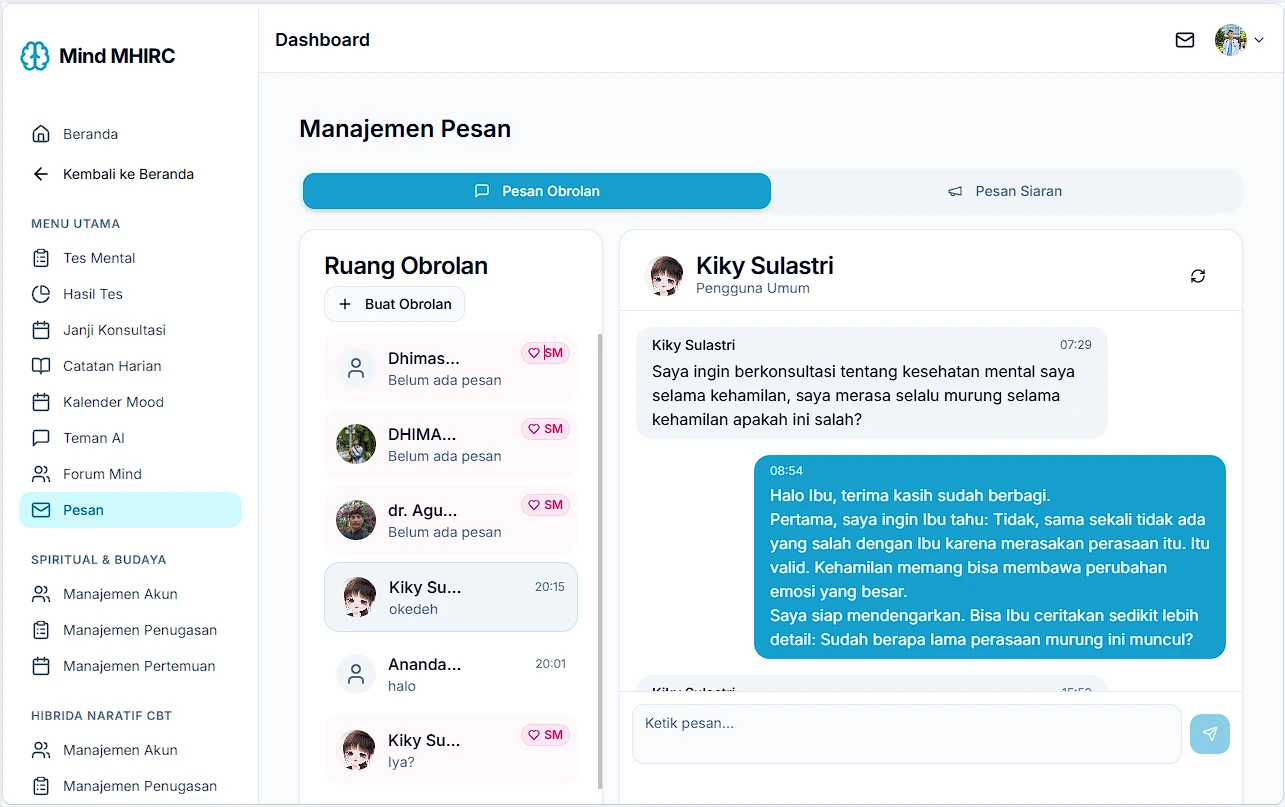Click the Buat Obrolan button

[394, 304]
